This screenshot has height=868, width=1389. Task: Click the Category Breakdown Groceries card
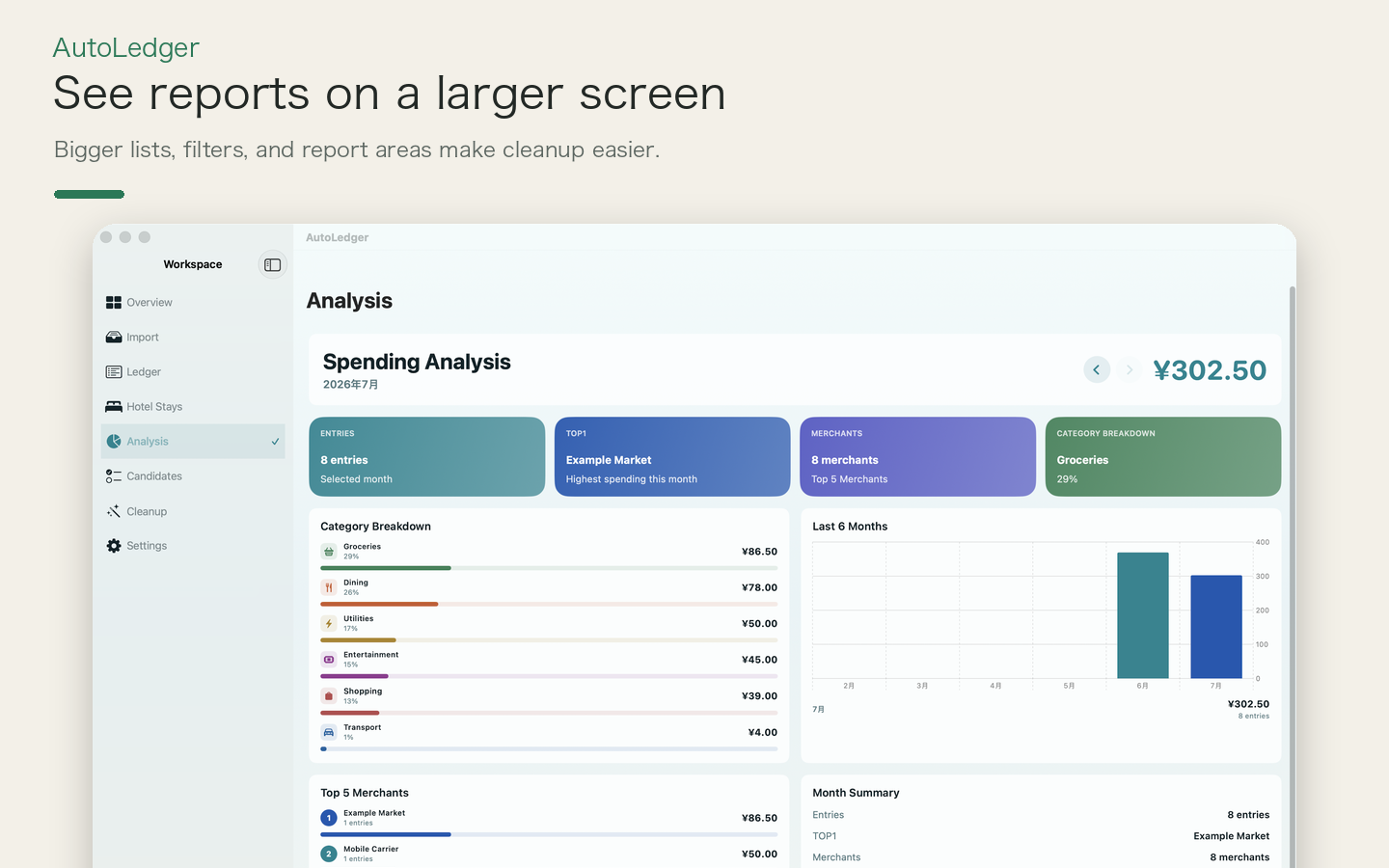[x=1163, y=456]
